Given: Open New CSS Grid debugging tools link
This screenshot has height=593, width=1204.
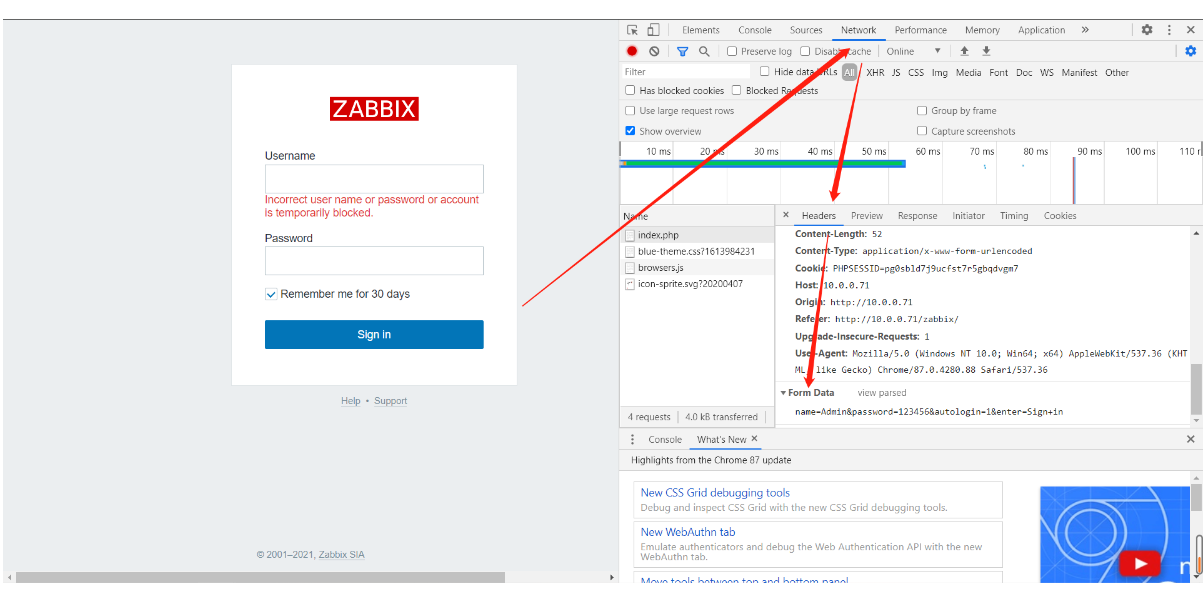Looking at the screenshot, I should [715, 493].
